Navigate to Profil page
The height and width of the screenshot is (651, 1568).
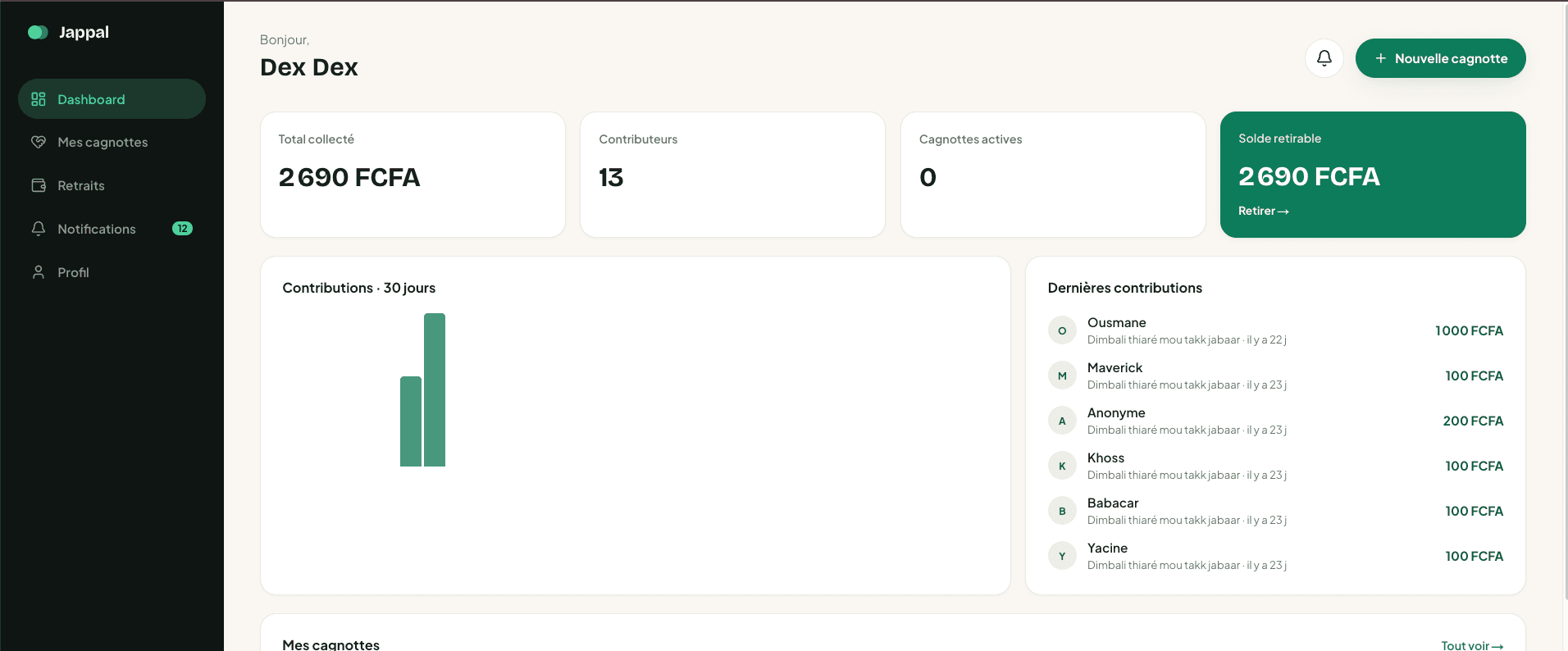coord(112,272)
